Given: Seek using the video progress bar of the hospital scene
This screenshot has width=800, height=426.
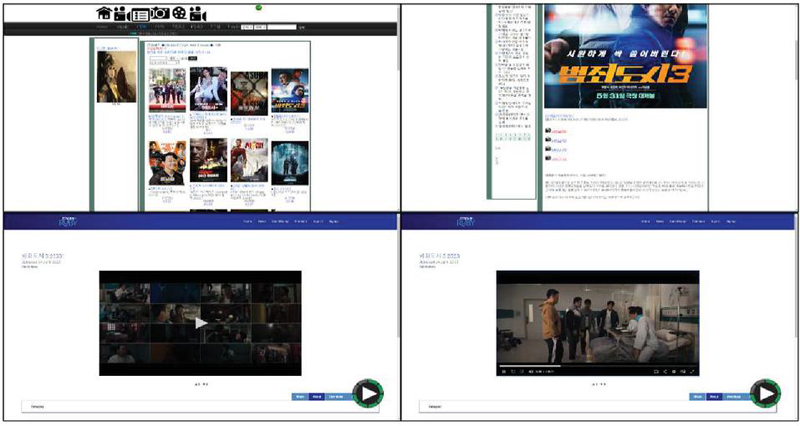Looking at the screenshot, I should point(597,366).
